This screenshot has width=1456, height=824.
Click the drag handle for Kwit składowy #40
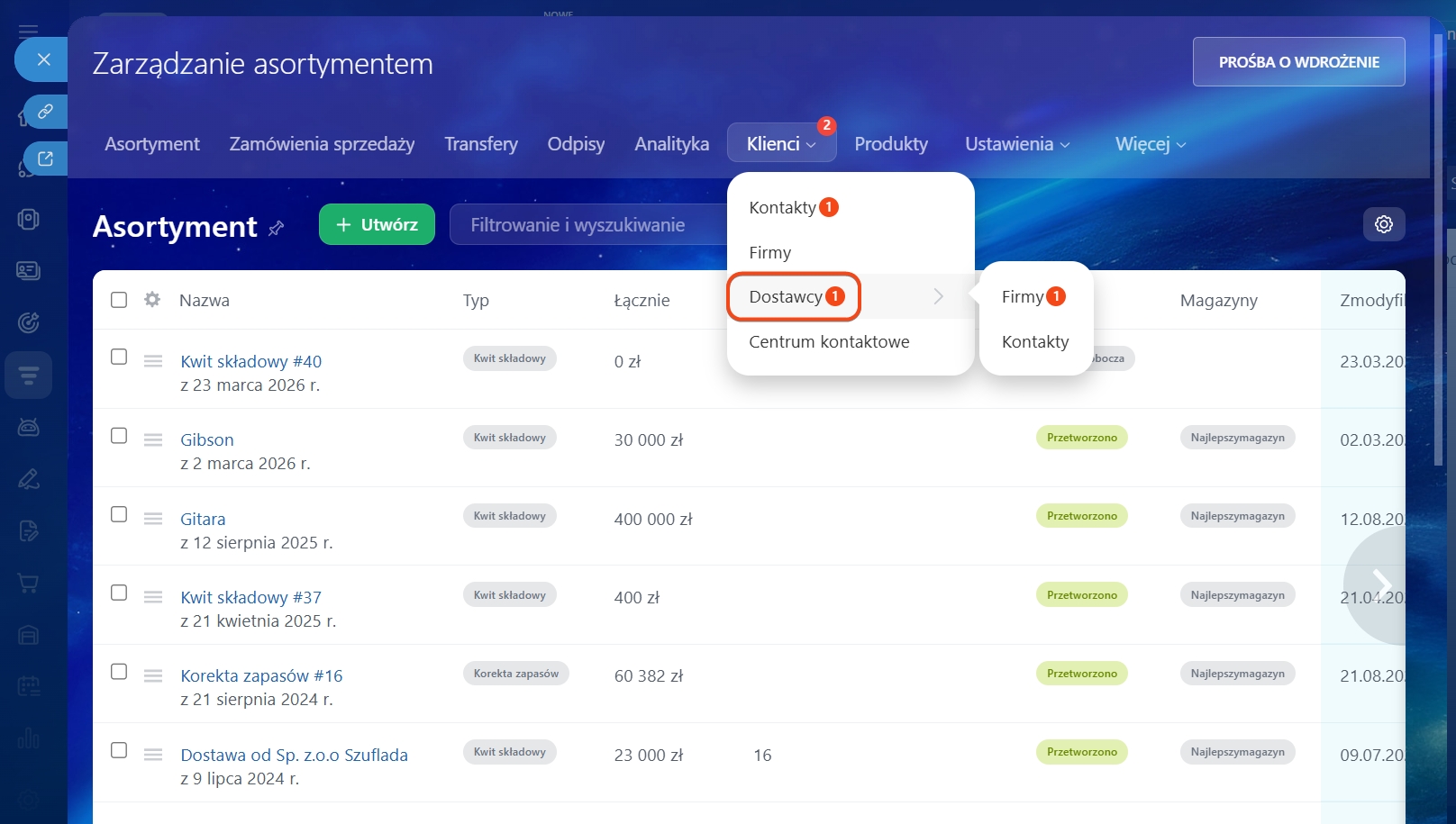click(153, 361)
